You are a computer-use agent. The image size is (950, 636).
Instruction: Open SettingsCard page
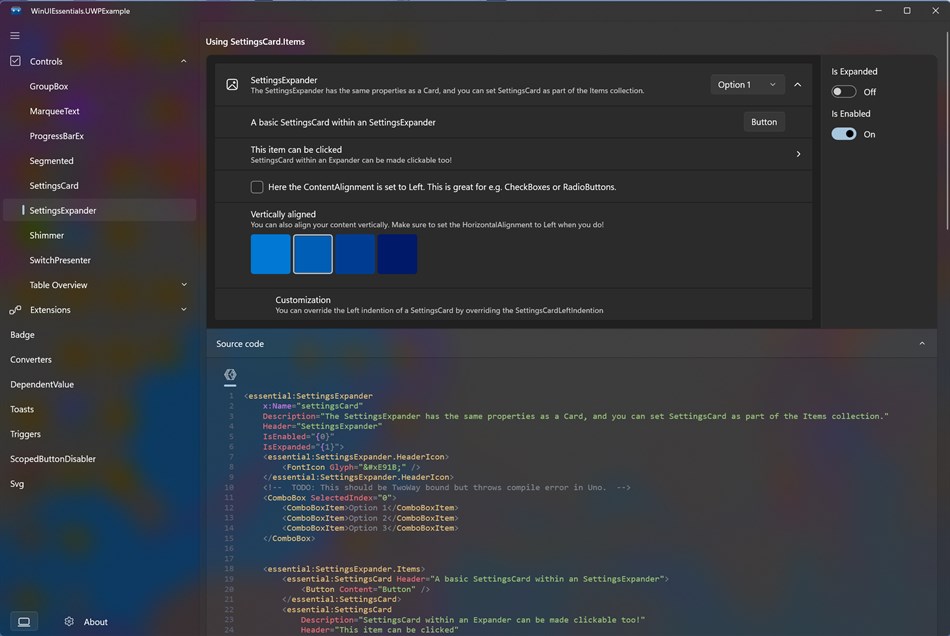[x=99, y=185]
